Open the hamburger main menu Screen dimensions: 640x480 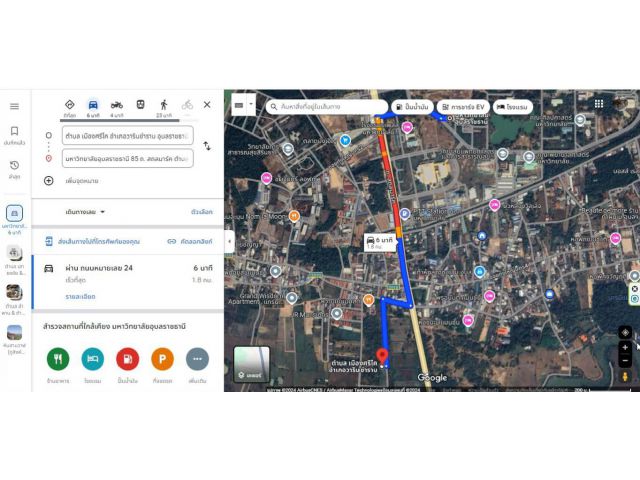point(14,107)
